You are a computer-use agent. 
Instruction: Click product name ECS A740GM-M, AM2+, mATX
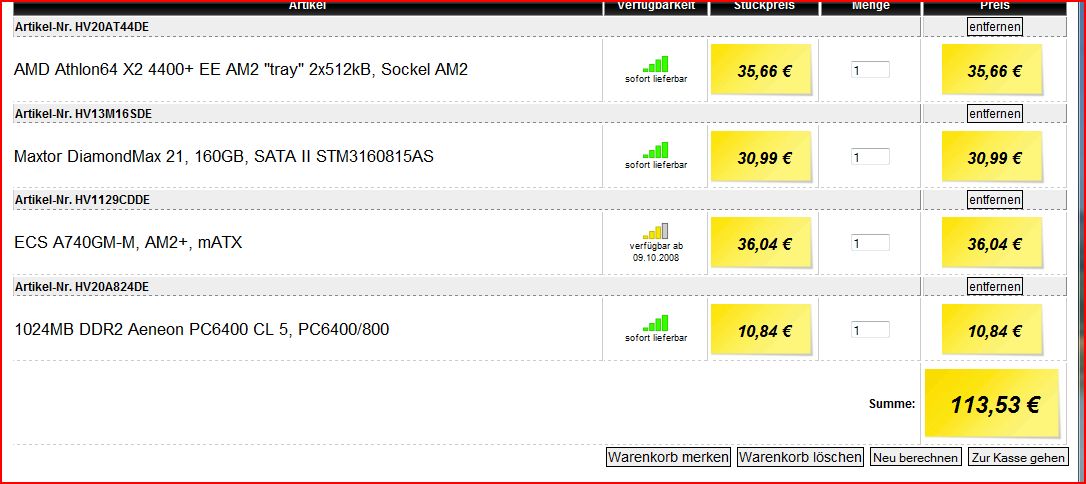(x=128, y=243)
